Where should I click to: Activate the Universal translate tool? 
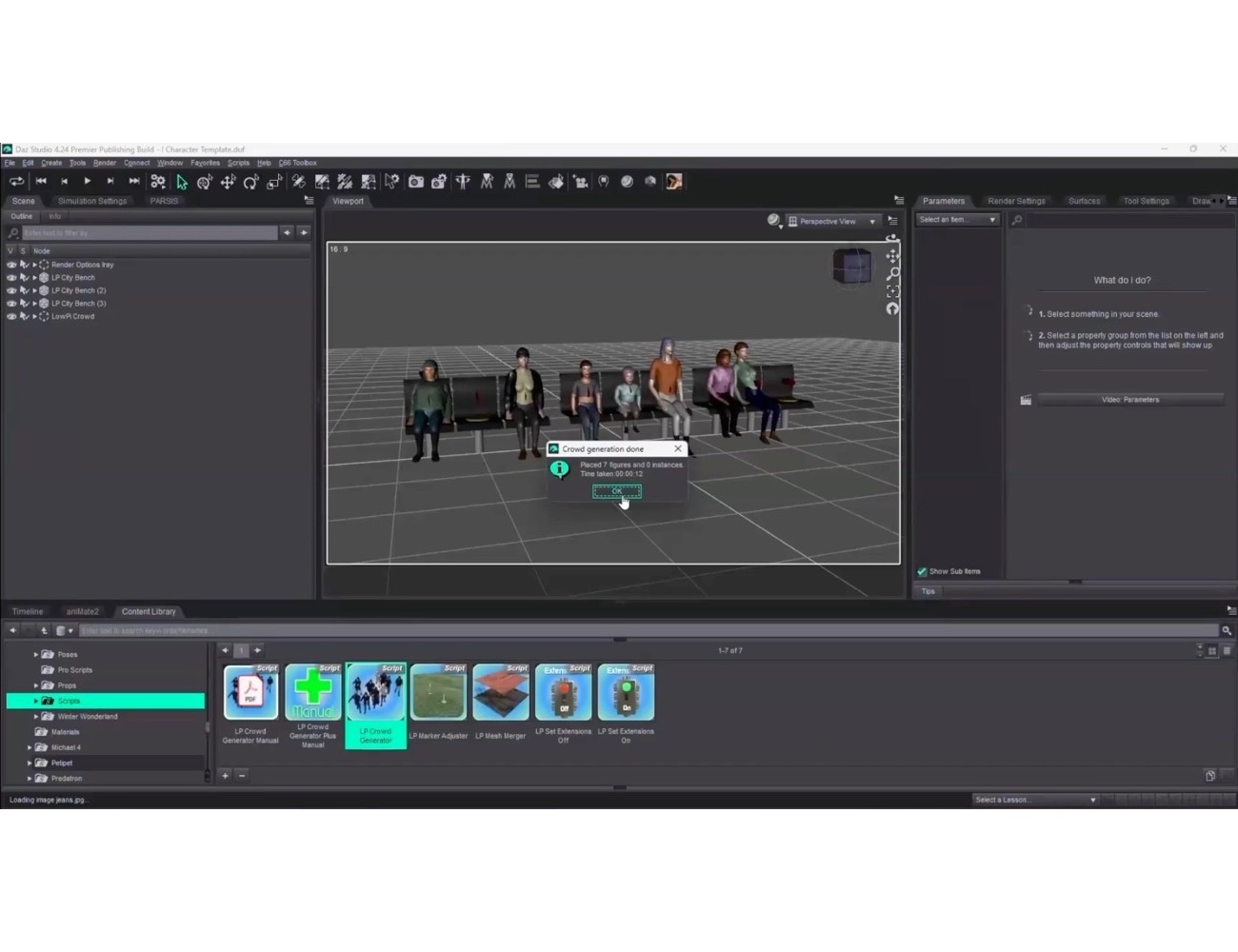[228, 181]
